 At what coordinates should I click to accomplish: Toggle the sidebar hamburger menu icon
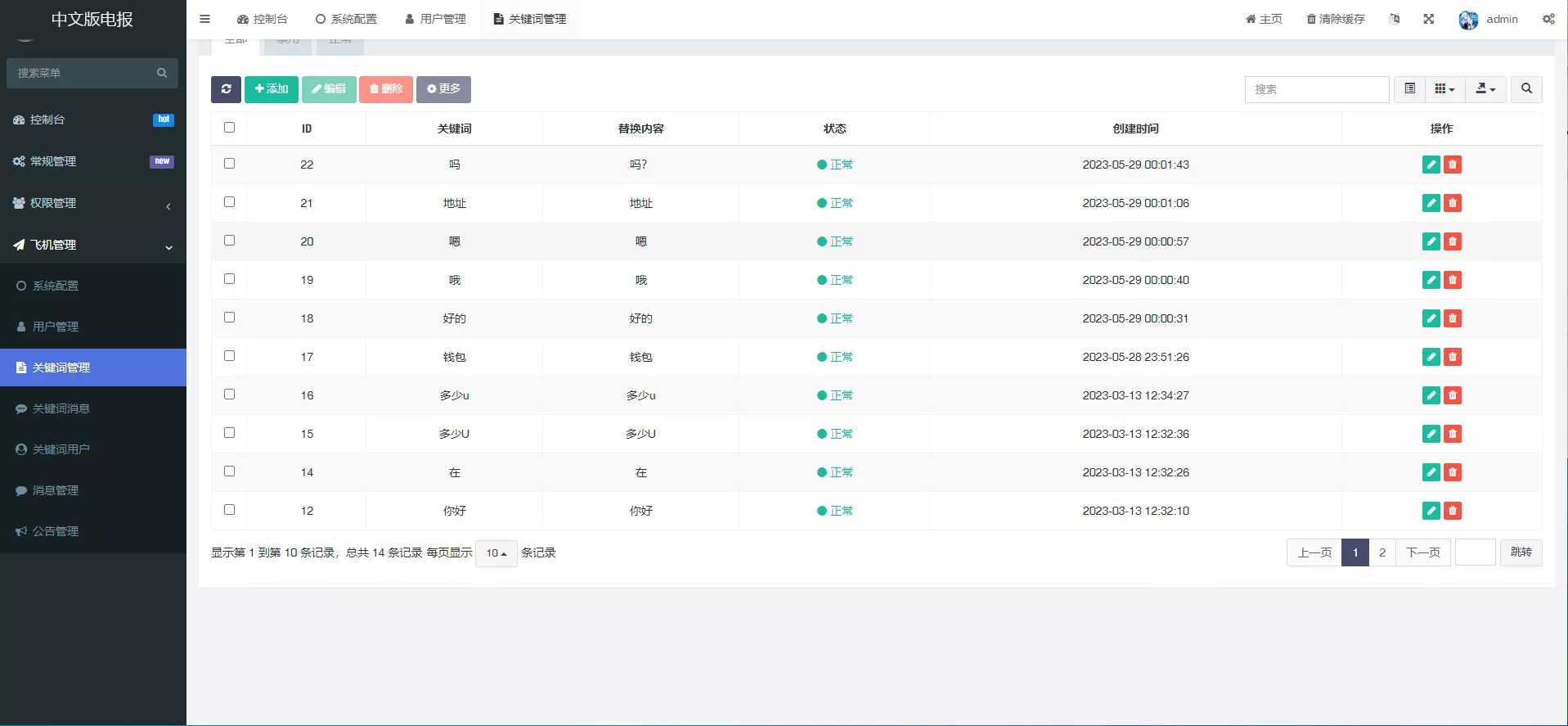pyautogui.click(x=205, y=19)
